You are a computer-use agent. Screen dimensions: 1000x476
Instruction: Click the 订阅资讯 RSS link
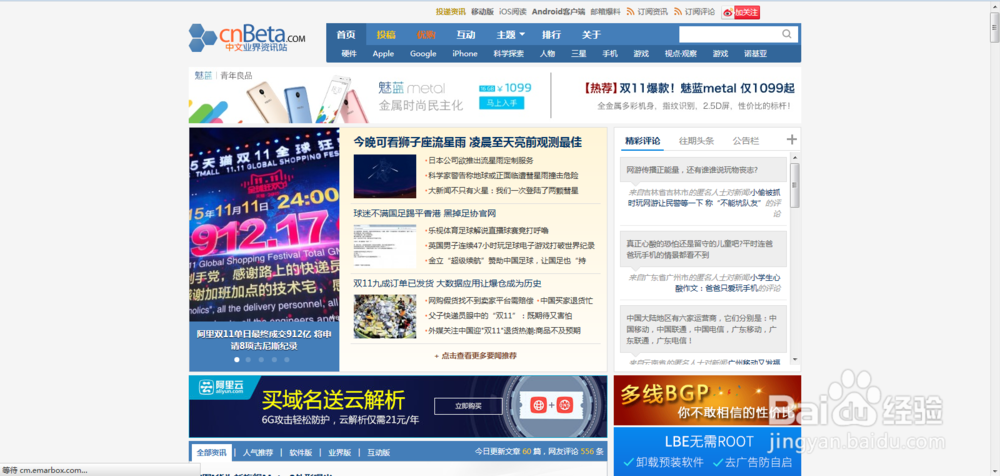pos(647,11)
